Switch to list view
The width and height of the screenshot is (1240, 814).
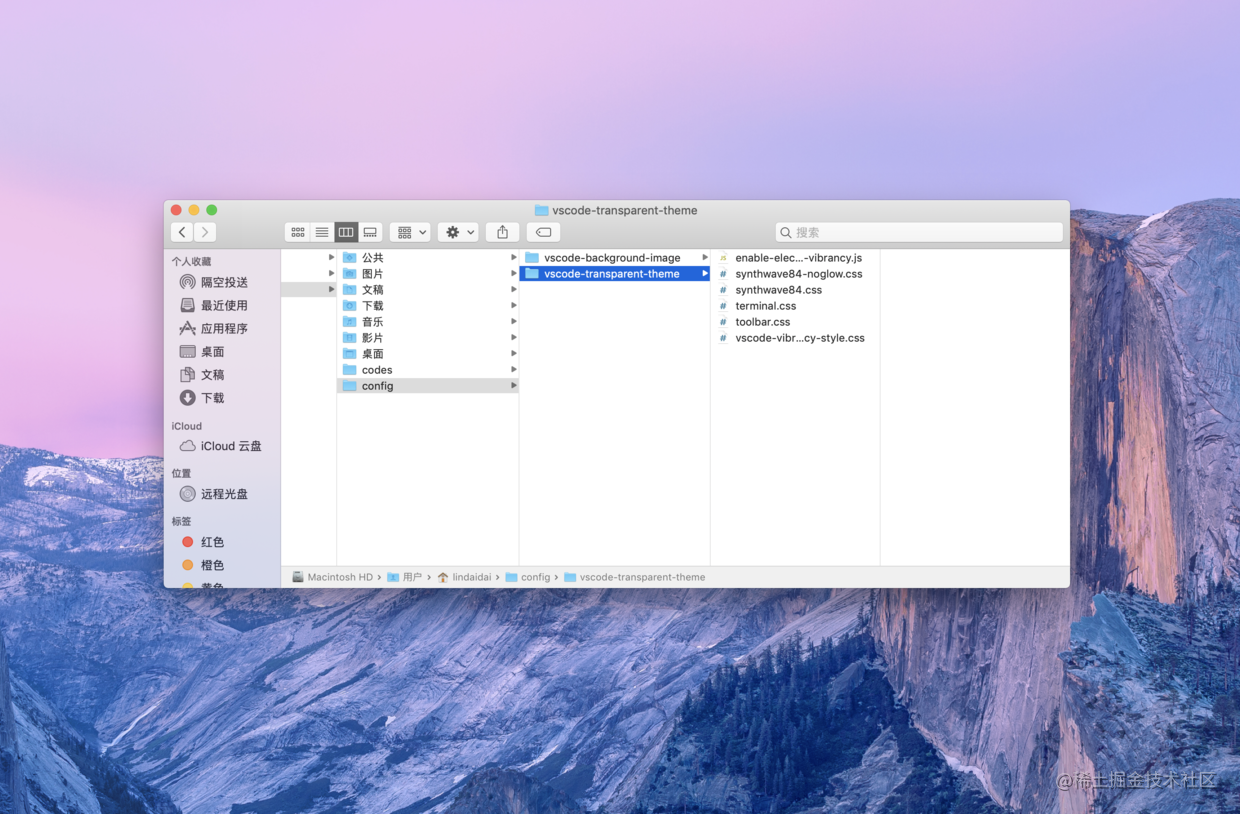pos(322,232)
